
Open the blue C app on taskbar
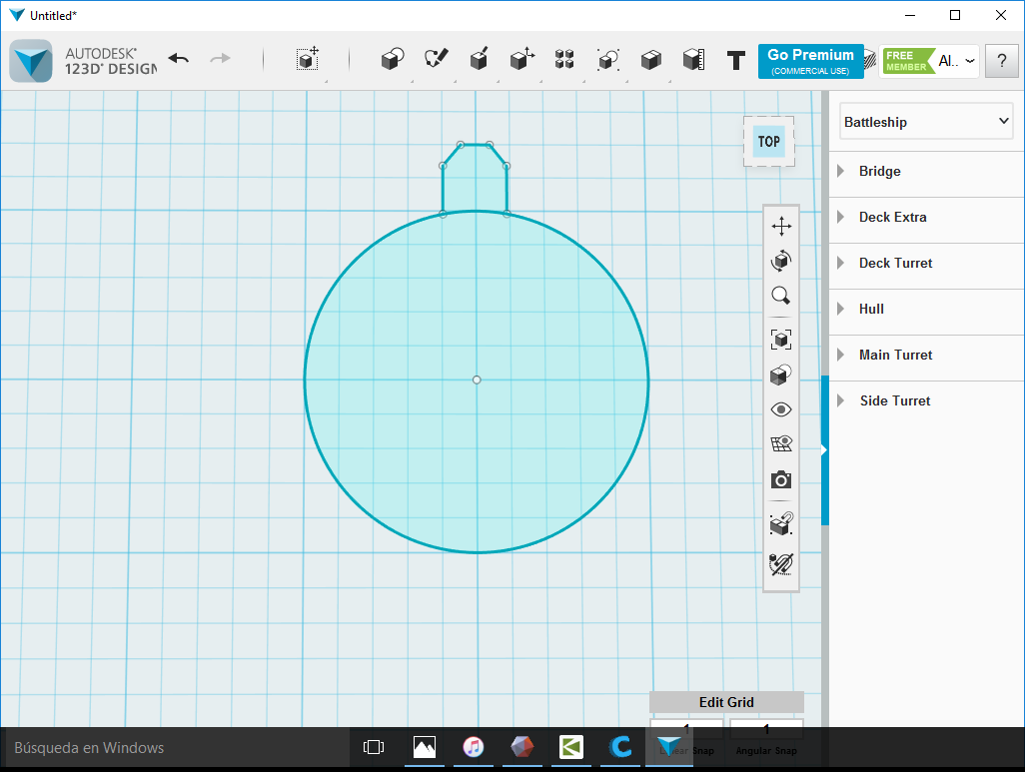click(x=620, y=747)
